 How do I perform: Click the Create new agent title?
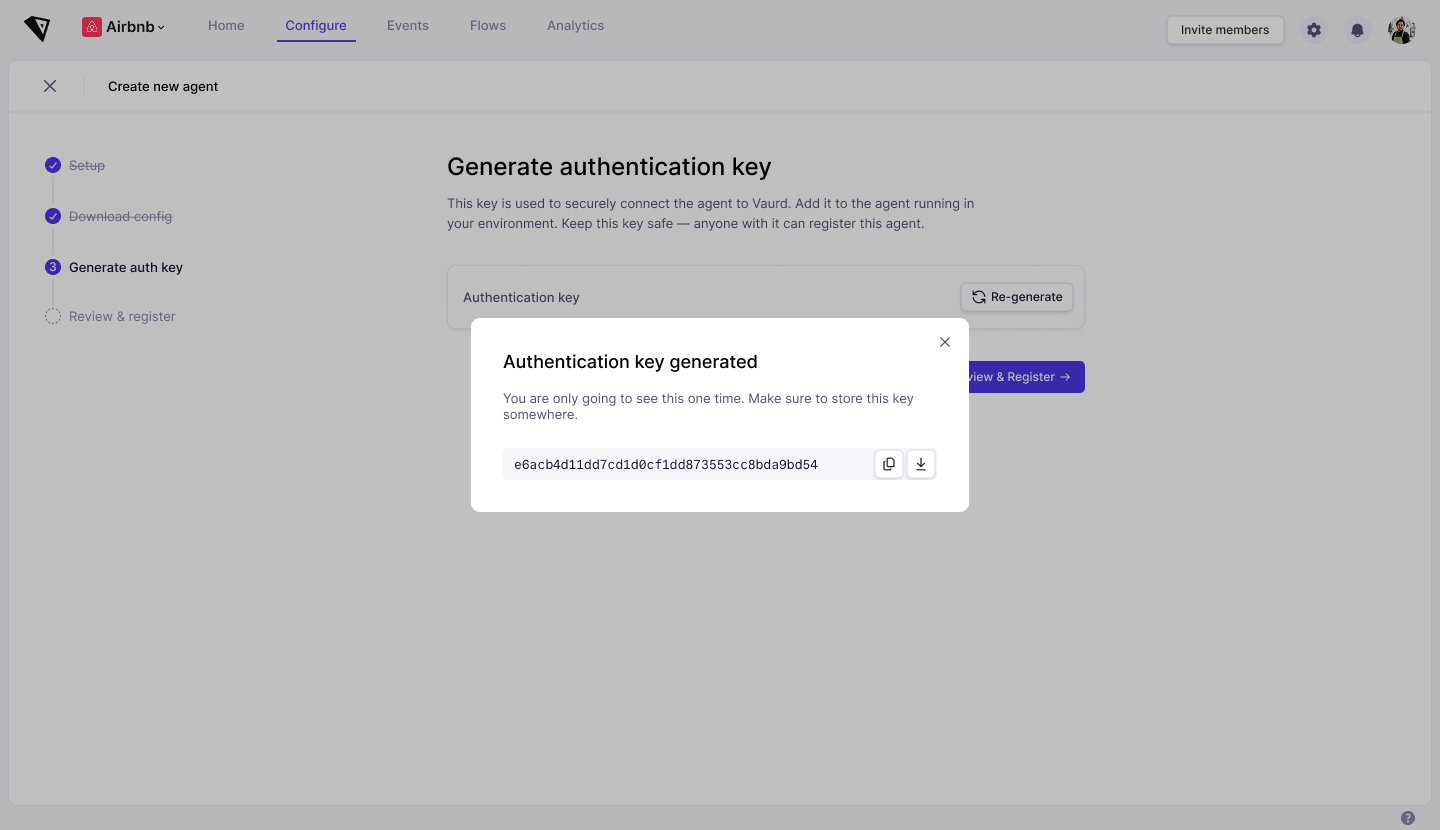pyautogui.click(x=163, y=86)
